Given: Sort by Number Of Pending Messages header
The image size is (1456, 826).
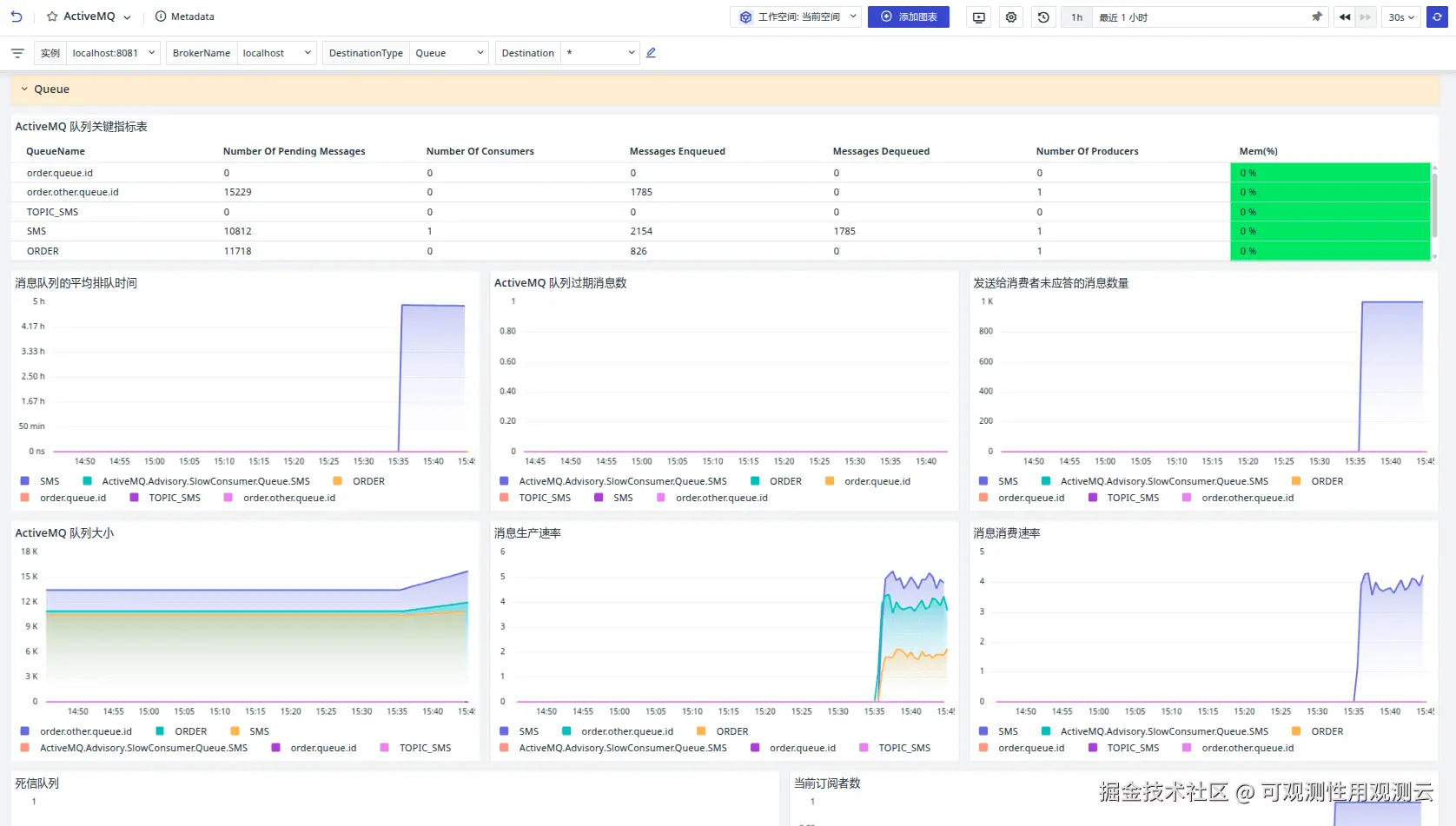Looking at the screenshot, I should [x=295, y=151].
